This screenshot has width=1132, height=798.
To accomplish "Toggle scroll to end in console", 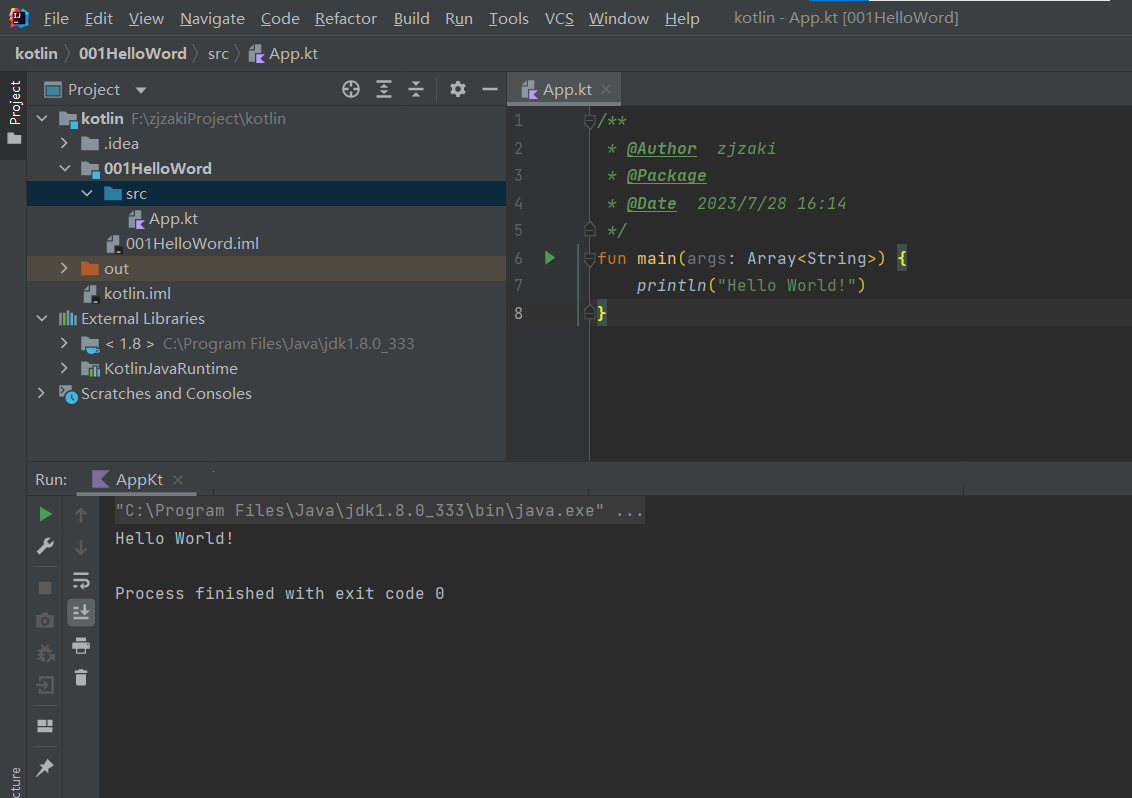I will click(81, 612).
